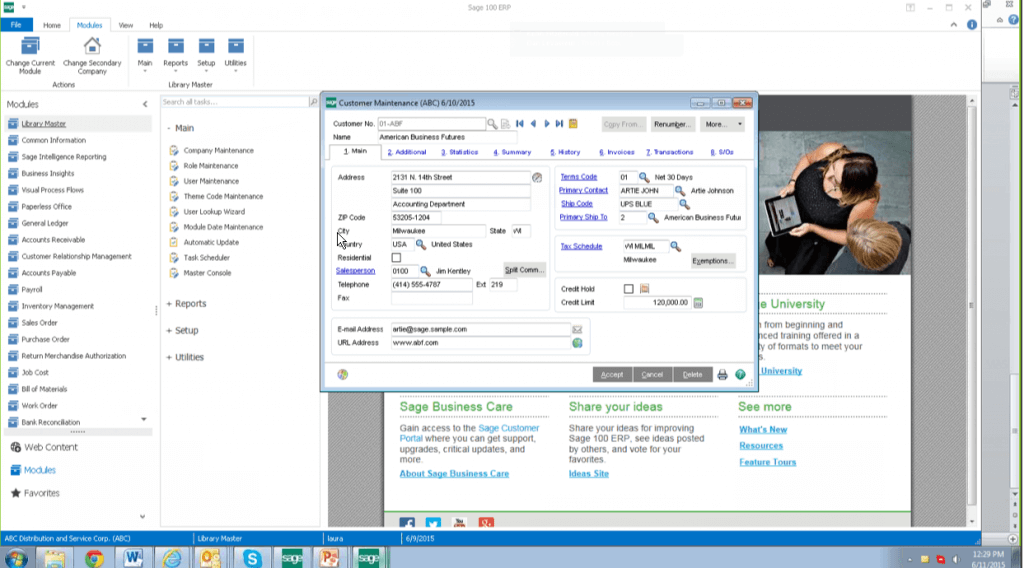Click envelope icon next to E-mail Address
The height and width of the screenshot is (568, 1024).
[577, 329]
